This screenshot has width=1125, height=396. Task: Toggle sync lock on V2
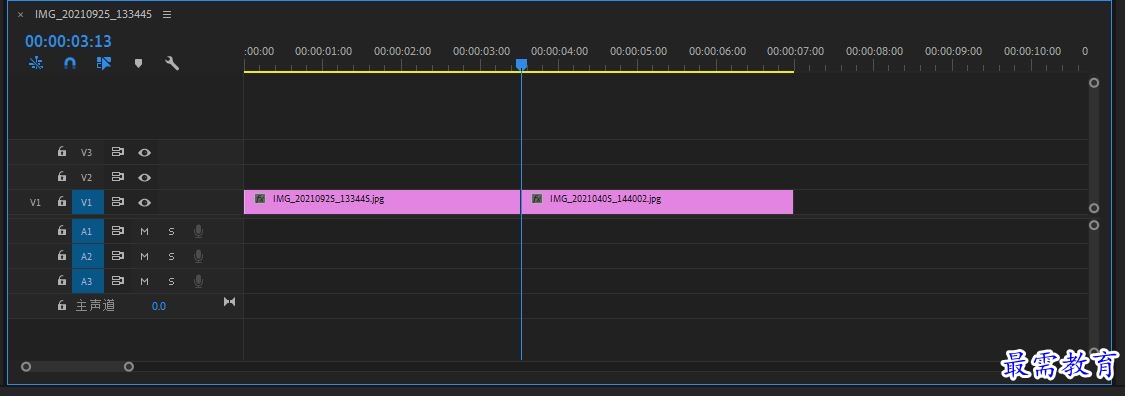118,177
